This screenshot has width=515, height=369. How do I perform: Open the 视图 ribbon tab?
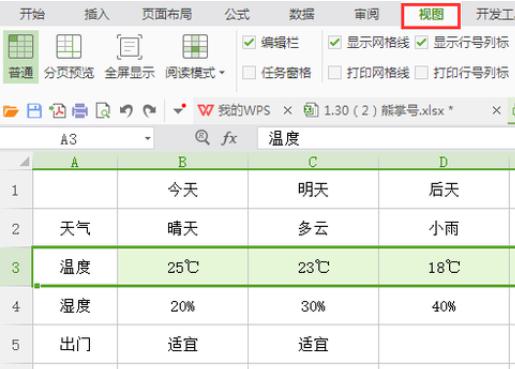point(431,15)
